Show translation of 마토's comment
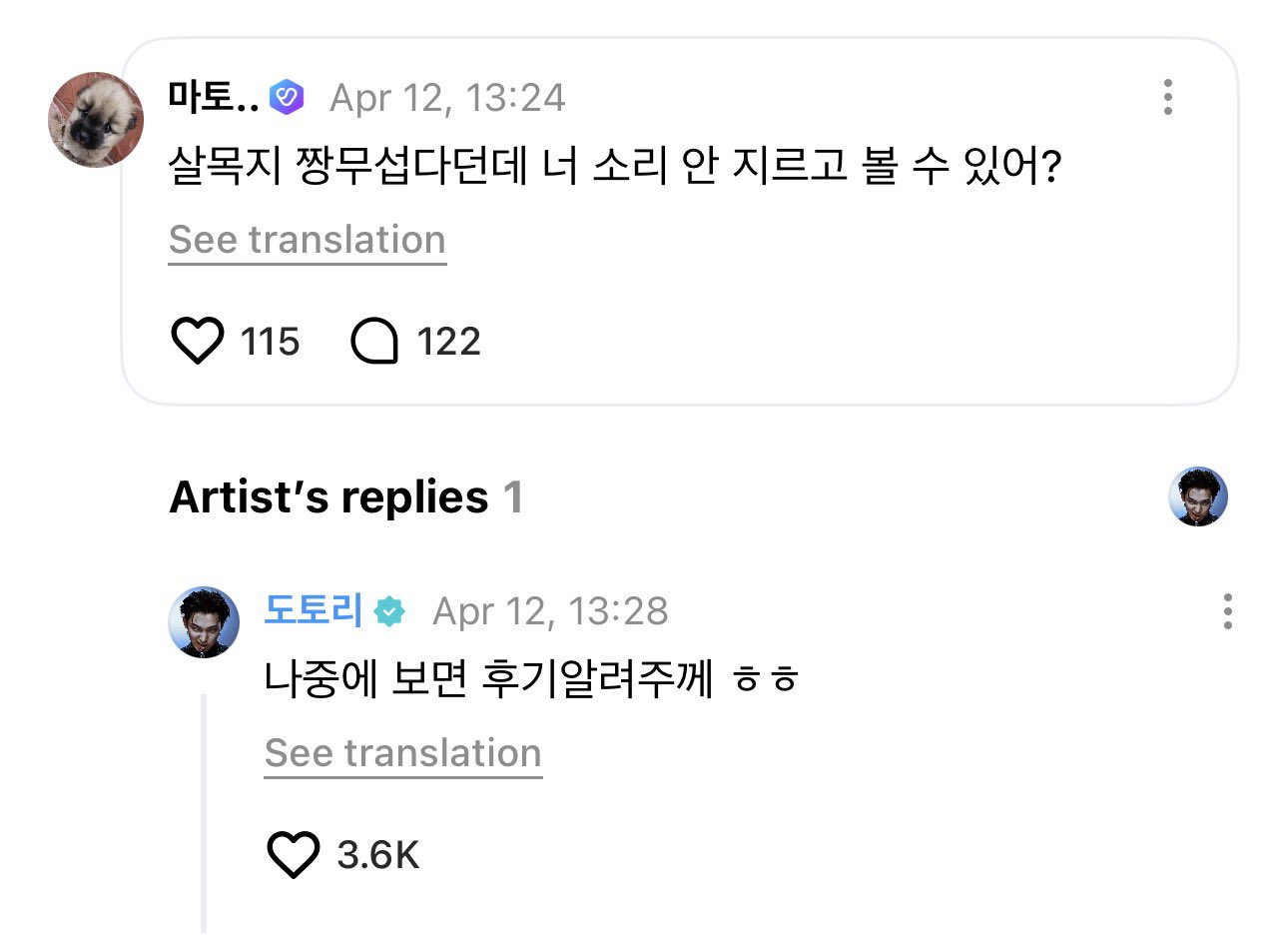The image size is (1288, 952). click(307, 240)
